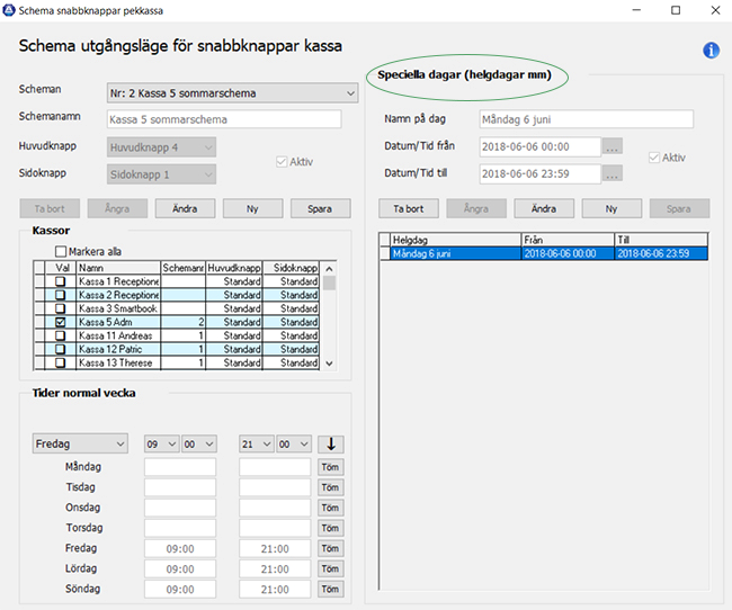The height and width of the screenshot is (610, 732).
Task: Clear Onsdag times with Töm
Action: pyautogui.click(x=331, y=508)
